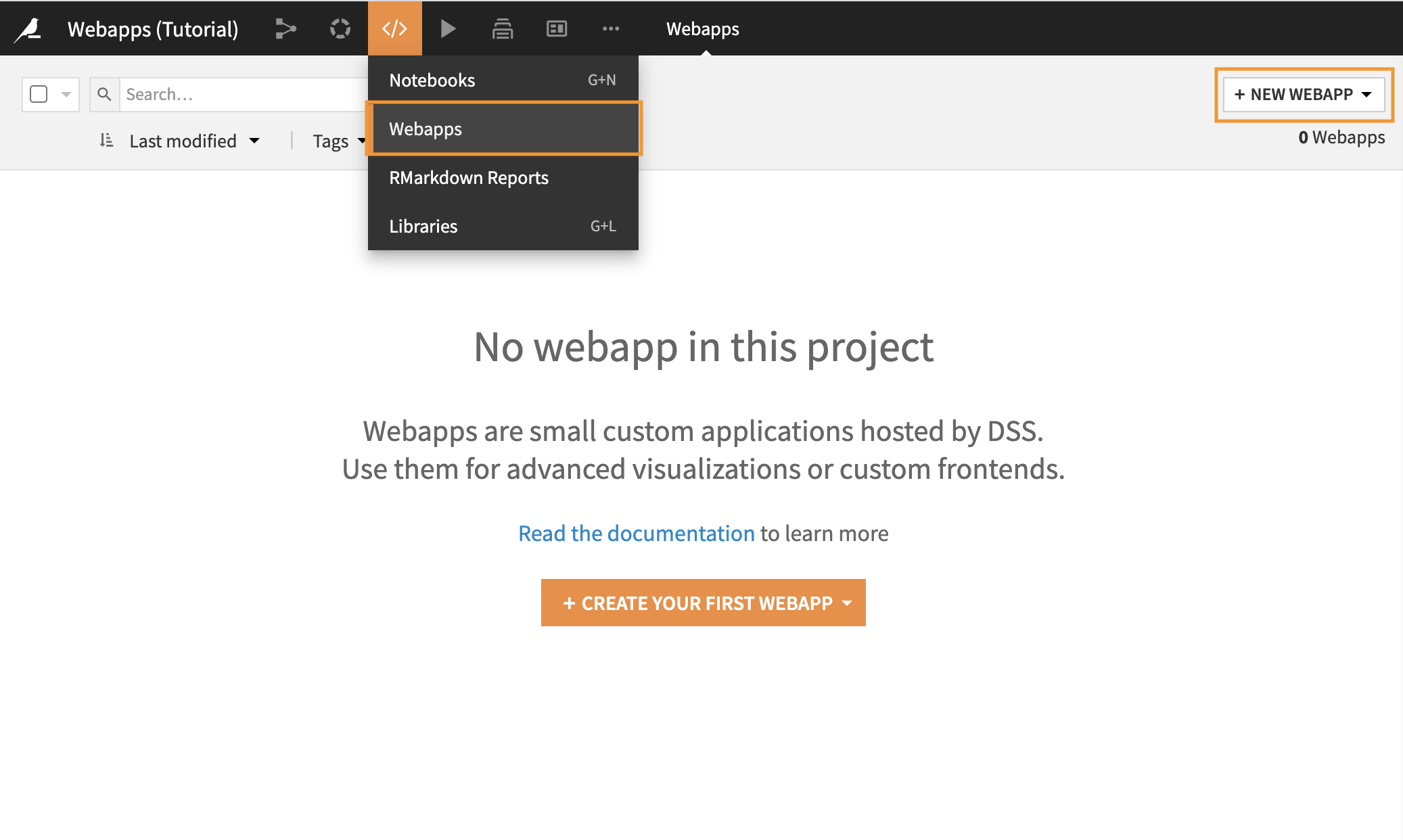
Task: Expand the checkbox dropdown arrow
Action: click(66, 93)
